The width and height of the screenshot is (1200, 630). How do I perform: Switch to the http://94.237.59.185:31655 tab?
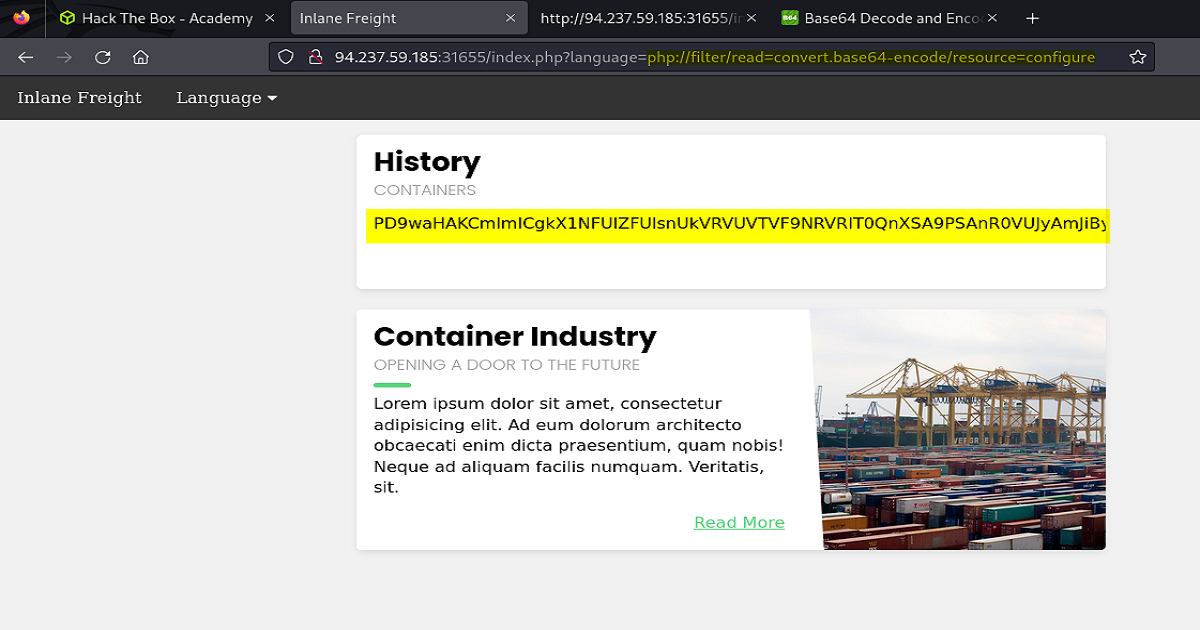pos(648,18)
